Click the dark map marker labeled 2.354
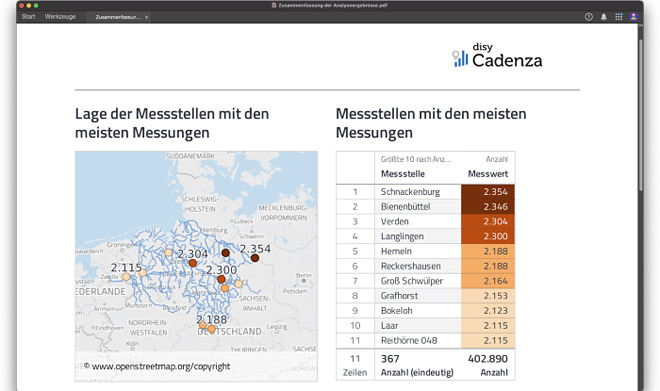 pos(255,258)
